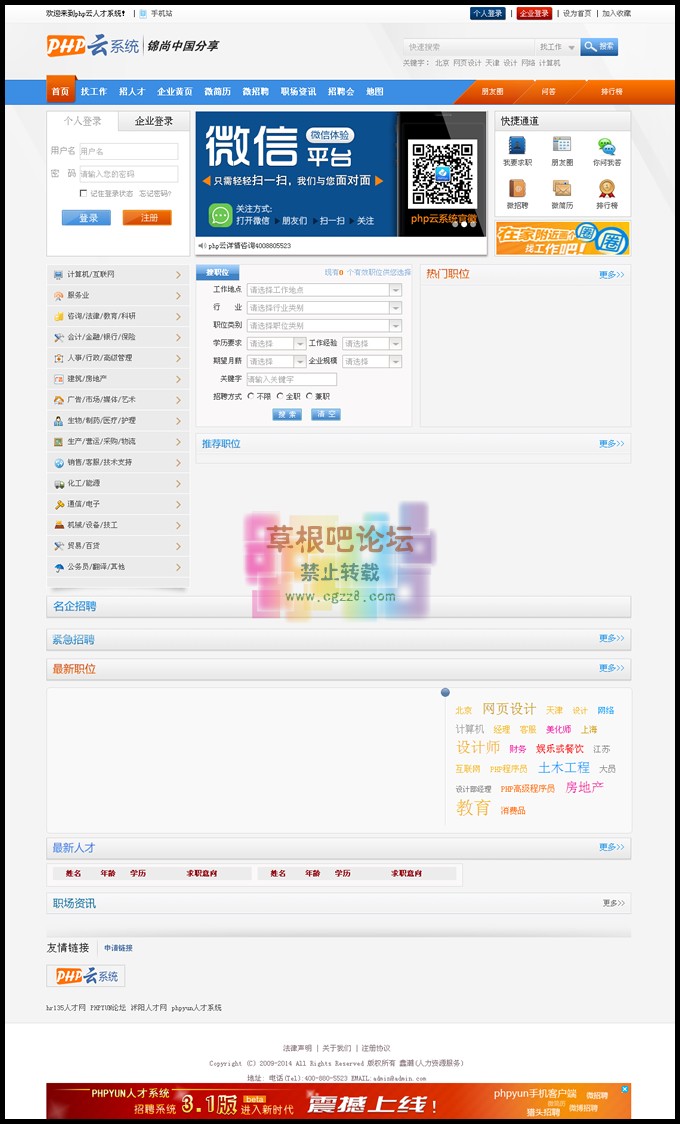Switch to the 企业登录 login tab

[x=154, y=121]
